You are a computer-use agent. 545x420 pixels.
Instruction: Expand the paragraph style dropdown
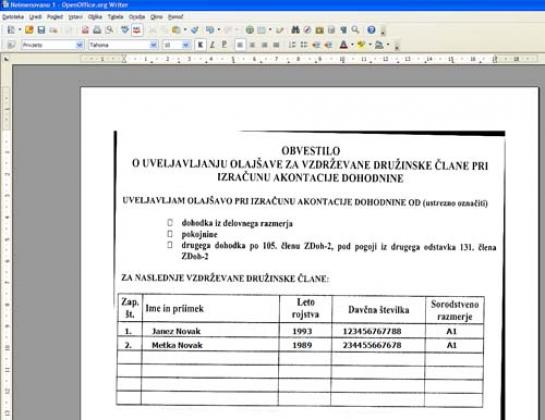pyautogui.click(x=79, y=45)
